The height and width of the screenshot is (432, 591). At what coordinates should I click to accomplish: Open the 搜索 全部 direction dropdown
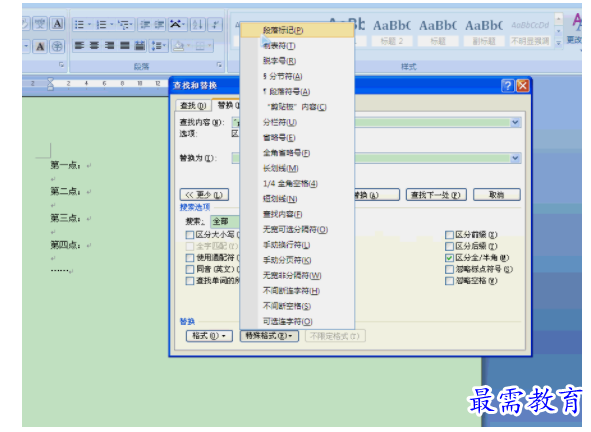coord(225,221)
